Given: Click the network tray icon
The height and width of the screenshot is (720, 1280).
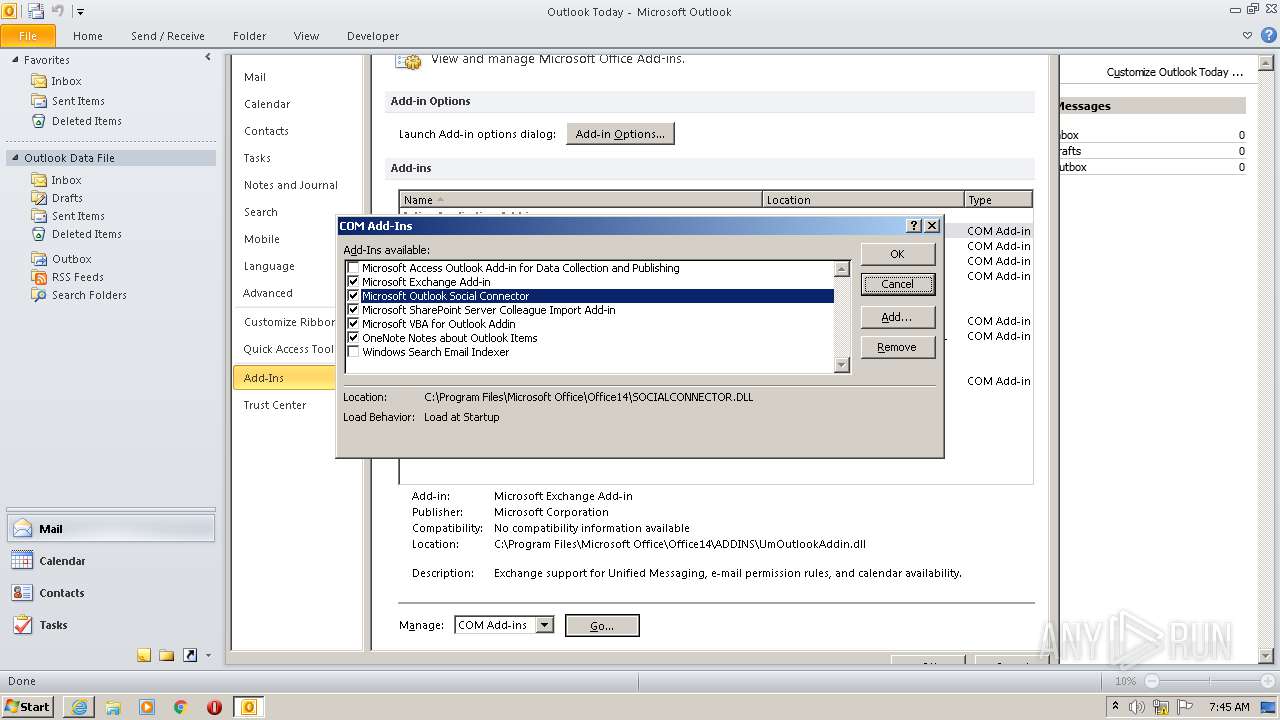Looking at the screenshot, I should [1162, 707].
